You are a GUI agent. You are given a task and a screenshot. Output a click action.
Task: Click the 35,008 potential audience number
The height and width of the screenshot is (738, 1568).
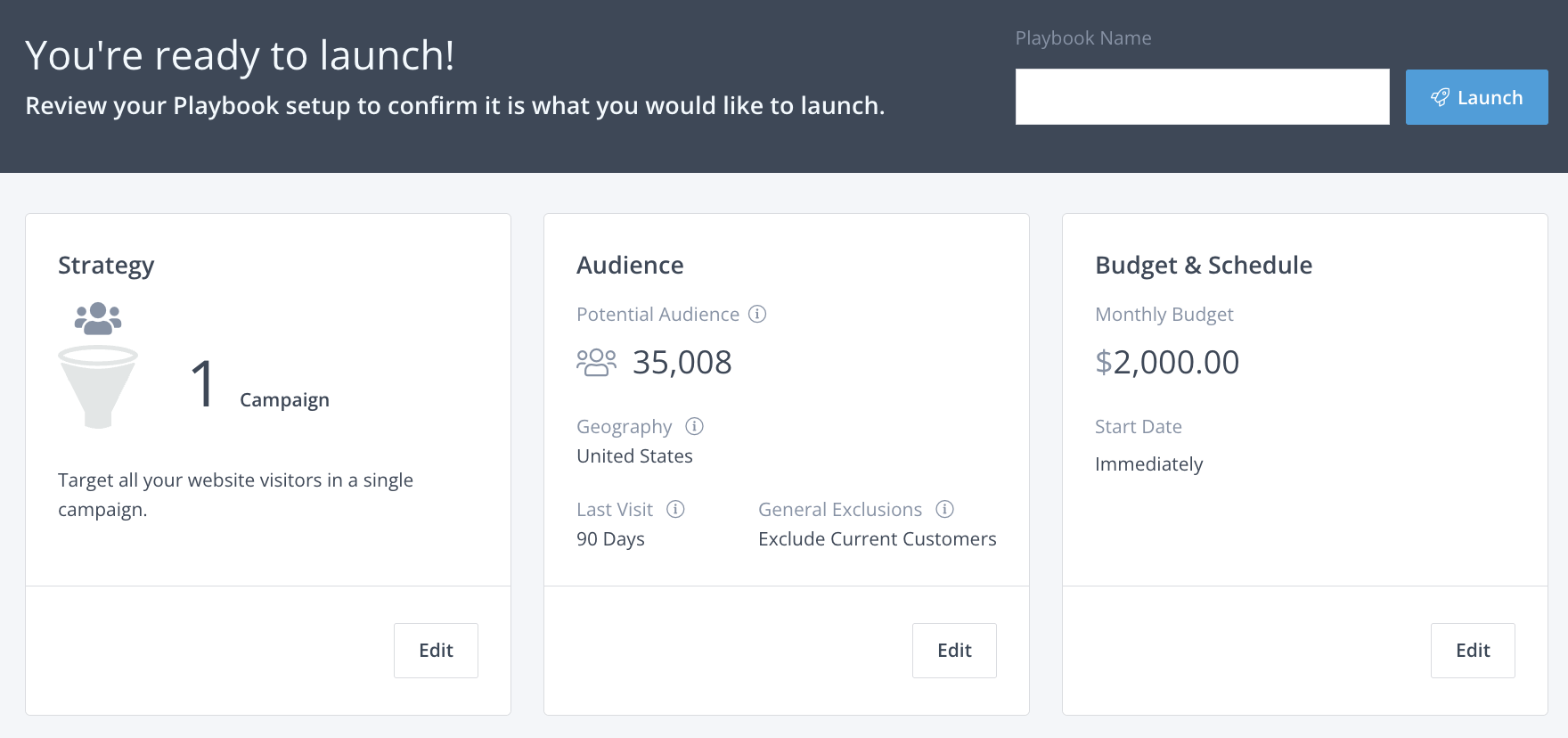[682, 363]
